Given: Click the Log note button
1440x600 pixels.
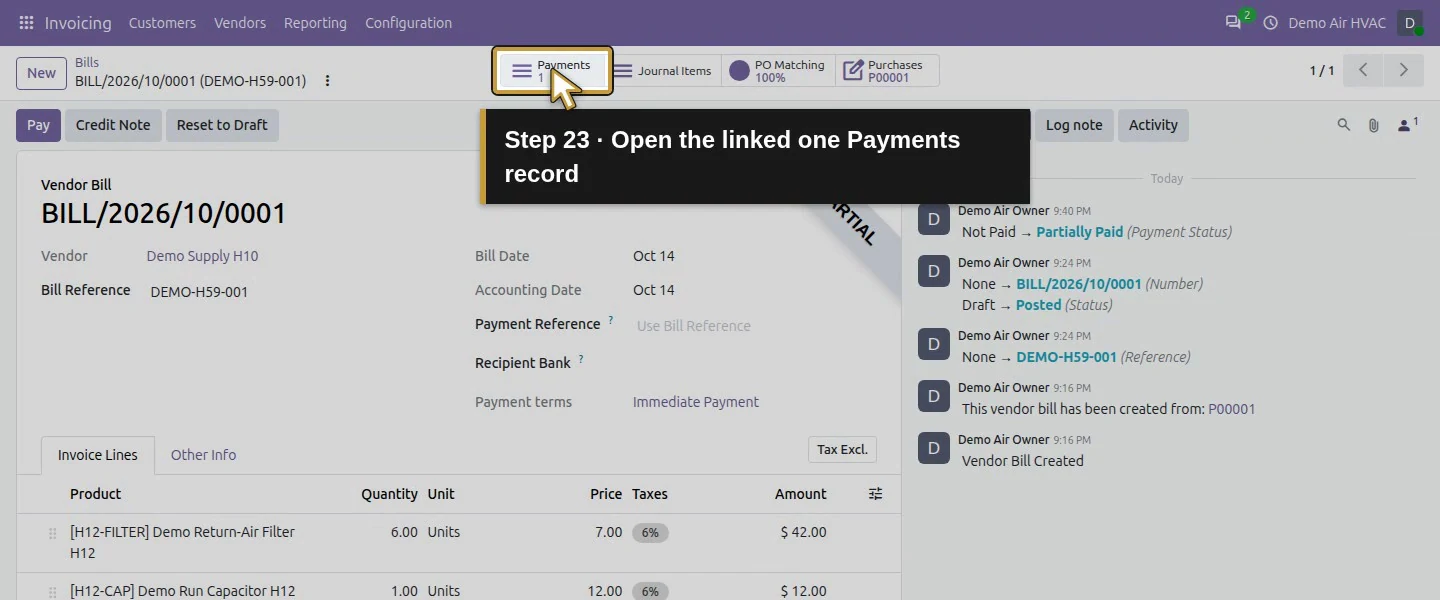Looking at the screenshot, I should (x=1073, y=125).
